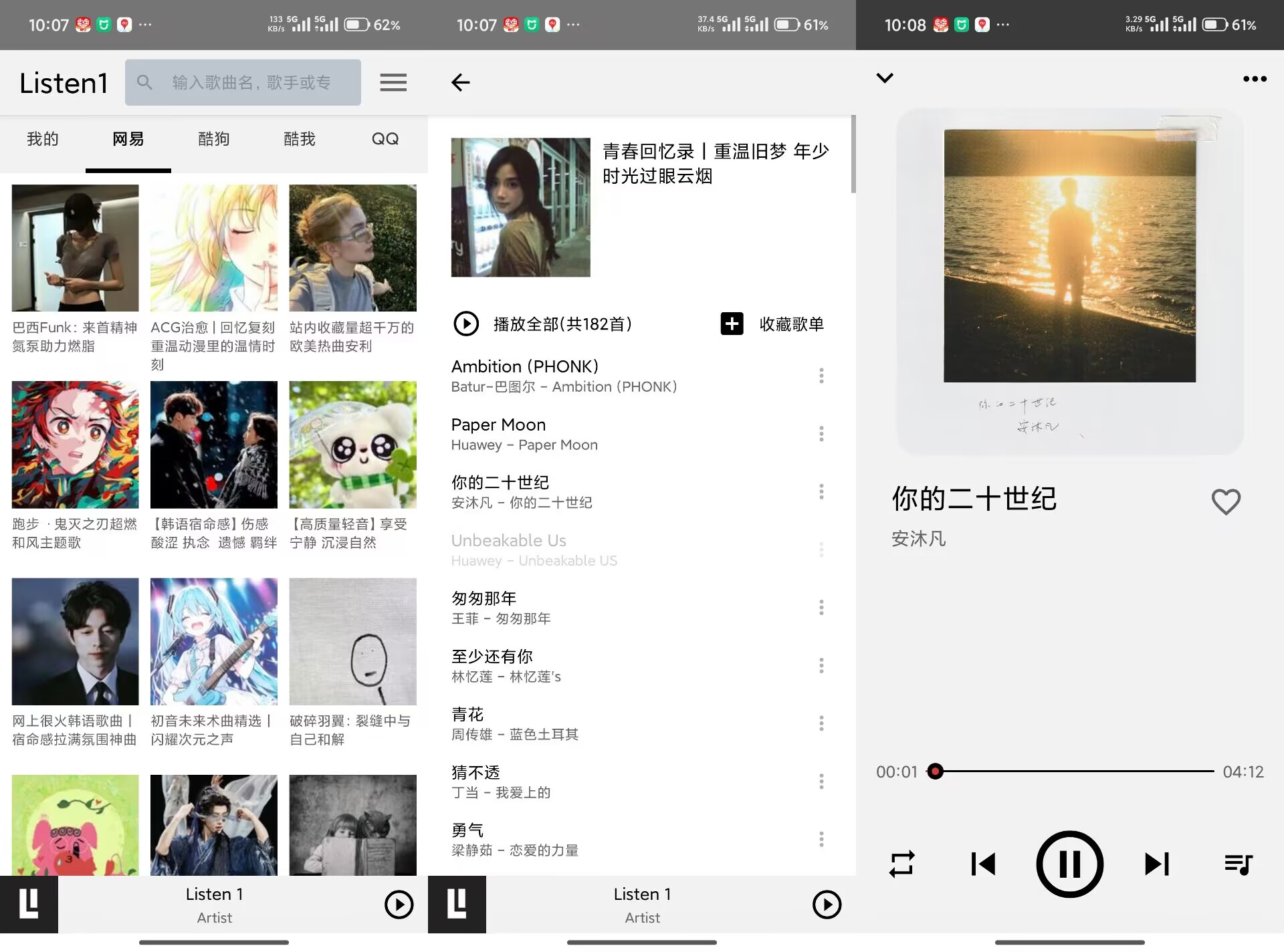
Task: Collapse the now playing screen via chevron
Action: [885, 78]
